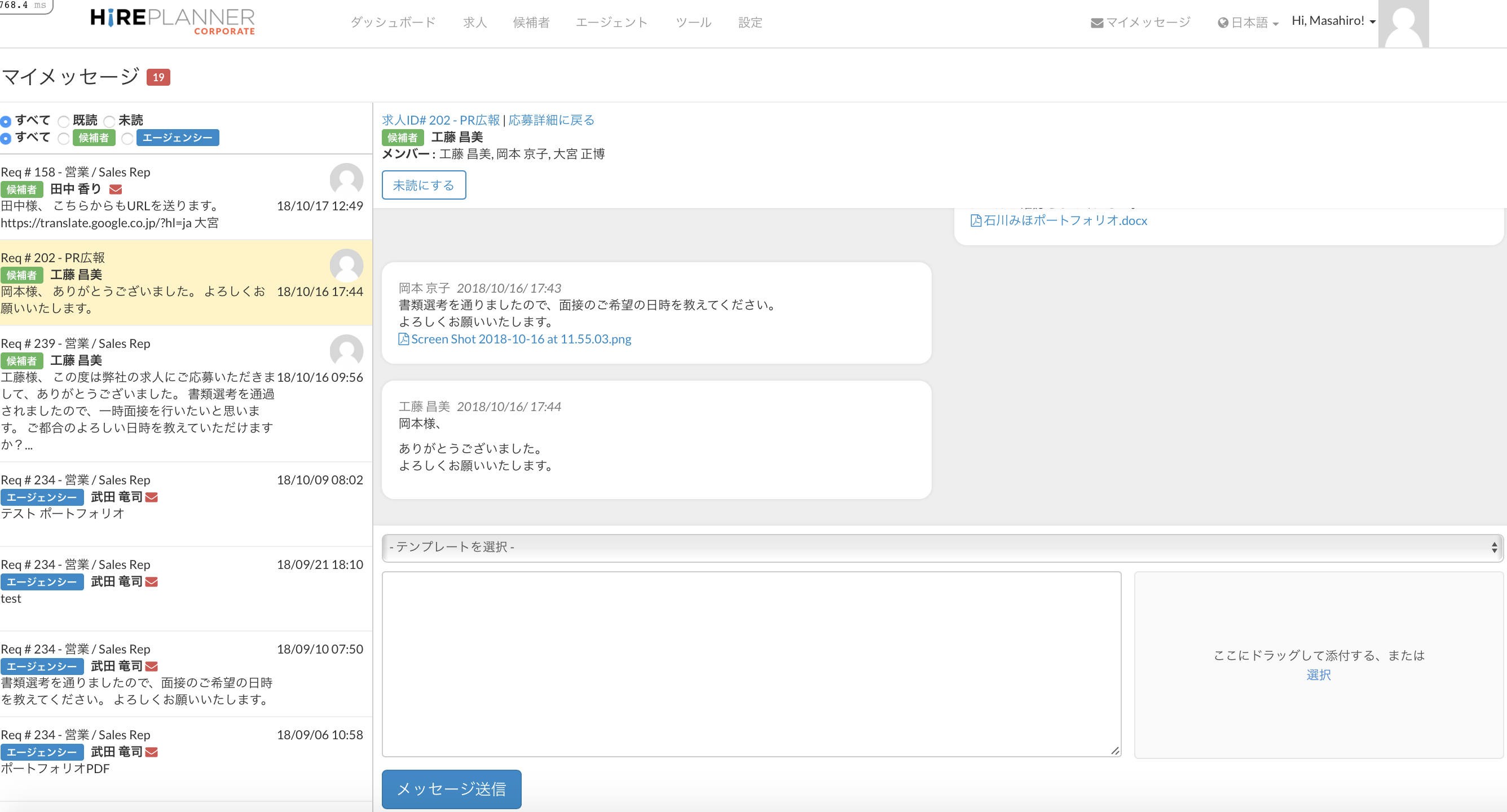This screenshot has height=812, width=1507.
Task: Click into the message text area
Action: point(751,663)
